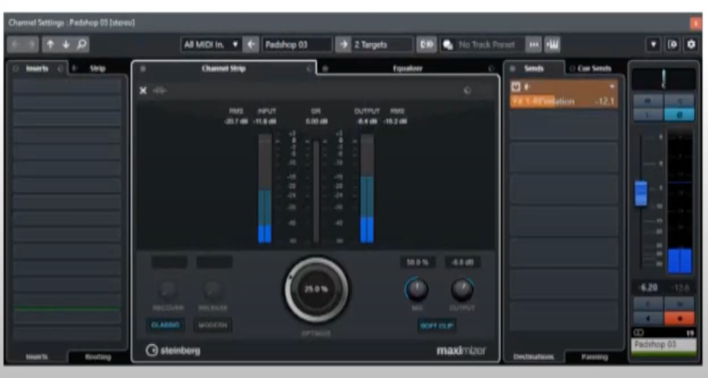The image size is (708, 378).
Task: Select the Modern maximizer mode
Action: pos(213,325)
